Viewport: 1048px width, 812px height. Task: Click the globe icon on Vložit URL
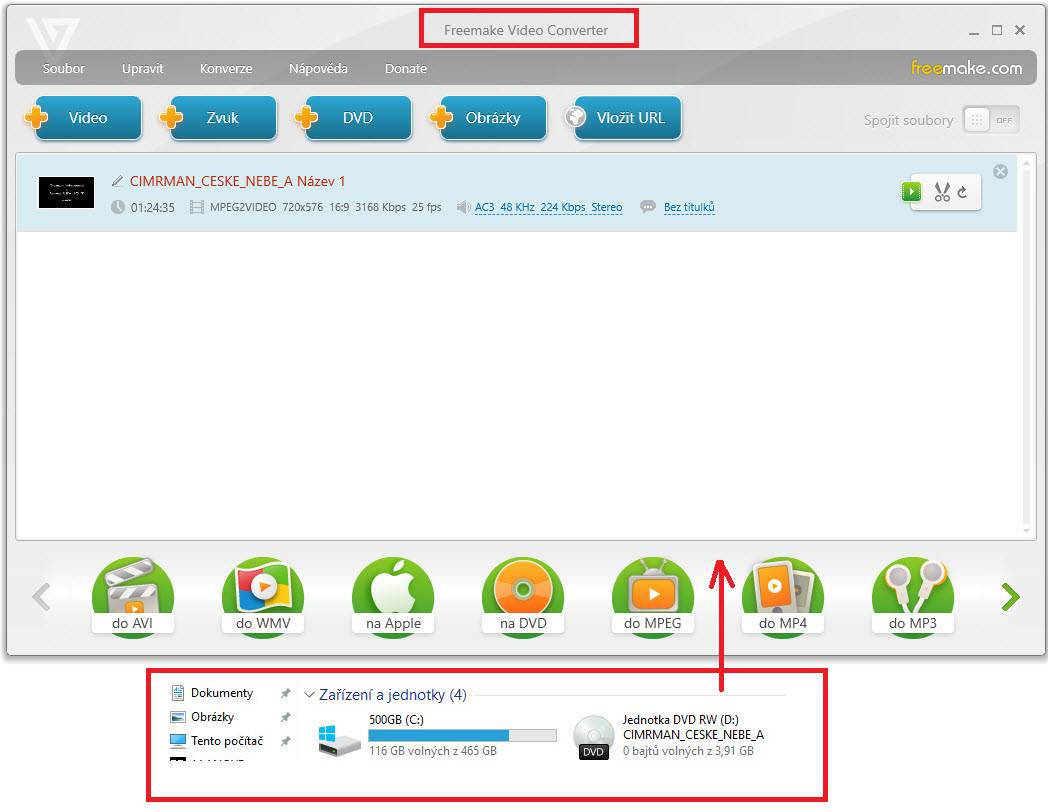(575, 117)
